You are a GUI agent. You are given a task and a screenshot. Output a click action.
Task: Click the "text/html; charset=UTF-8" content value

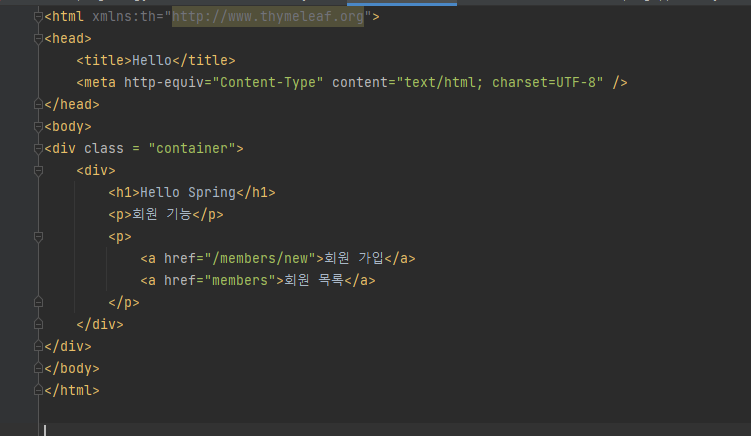tap(500, 83)
